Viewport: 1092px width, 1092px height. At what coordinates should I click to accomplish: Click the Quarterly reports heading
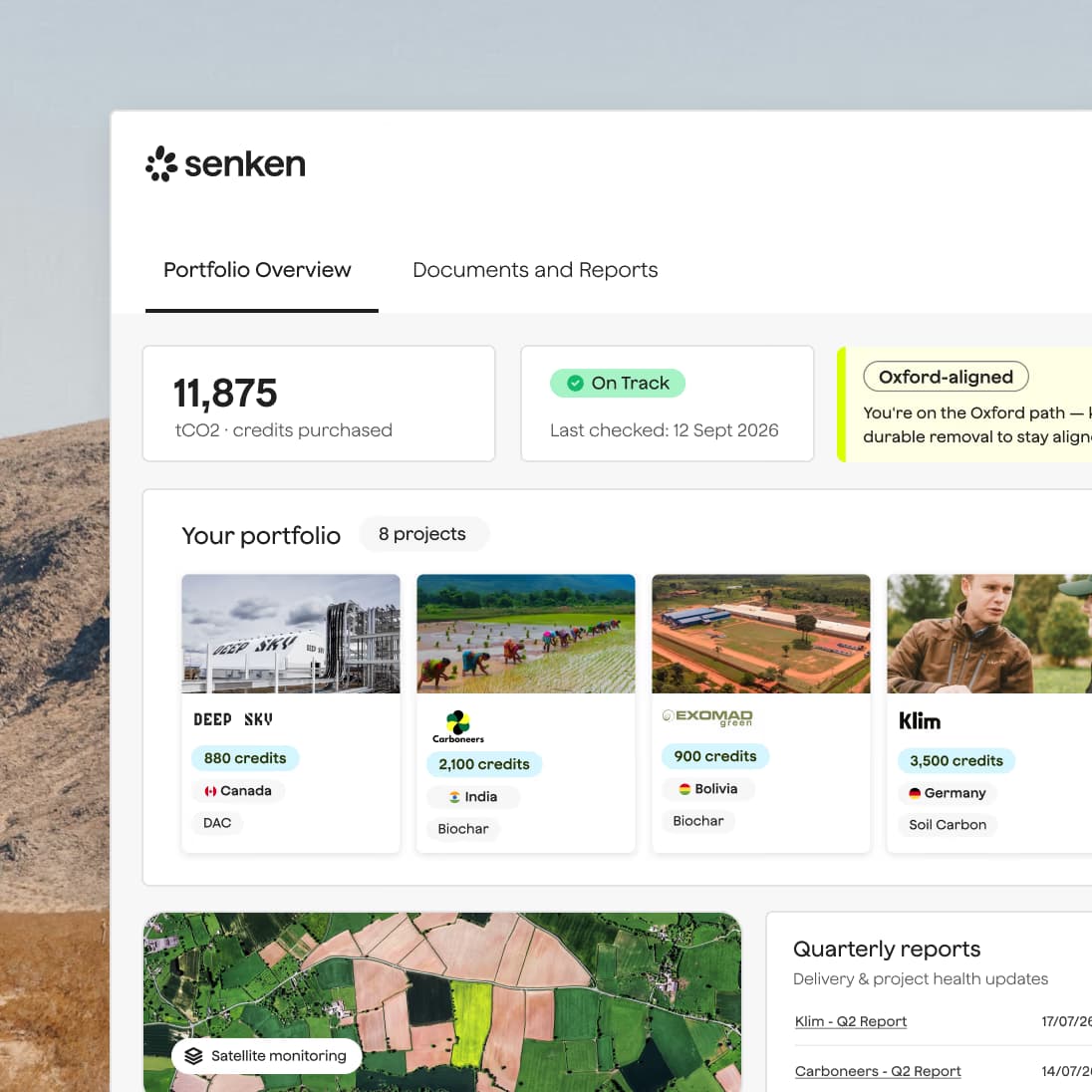click(887, 950)
